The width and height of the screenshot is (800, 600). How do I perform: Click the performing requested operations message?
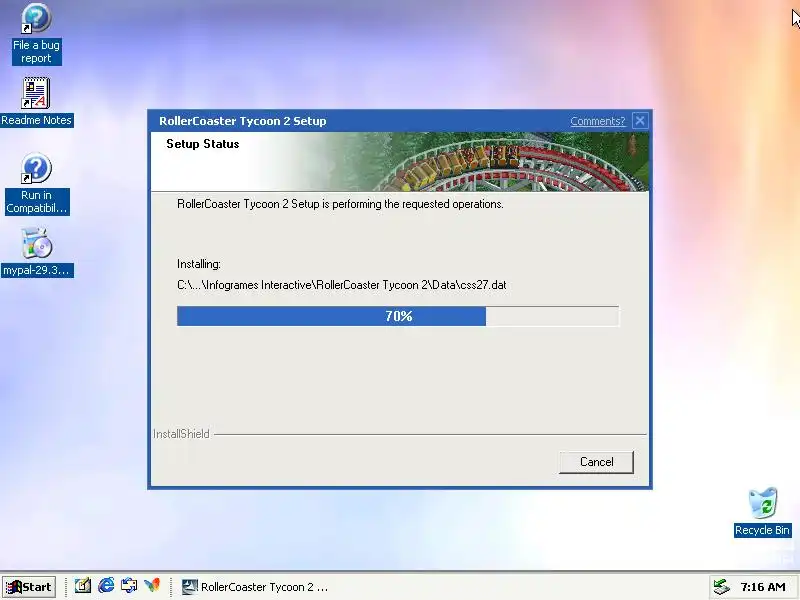click(x=340, y=204)
